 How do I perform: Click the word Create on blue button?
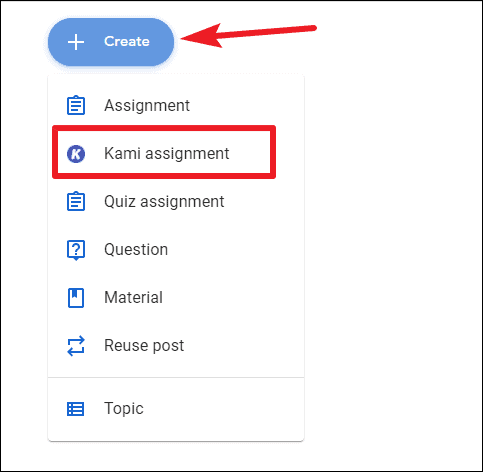(x=127, y=42)
